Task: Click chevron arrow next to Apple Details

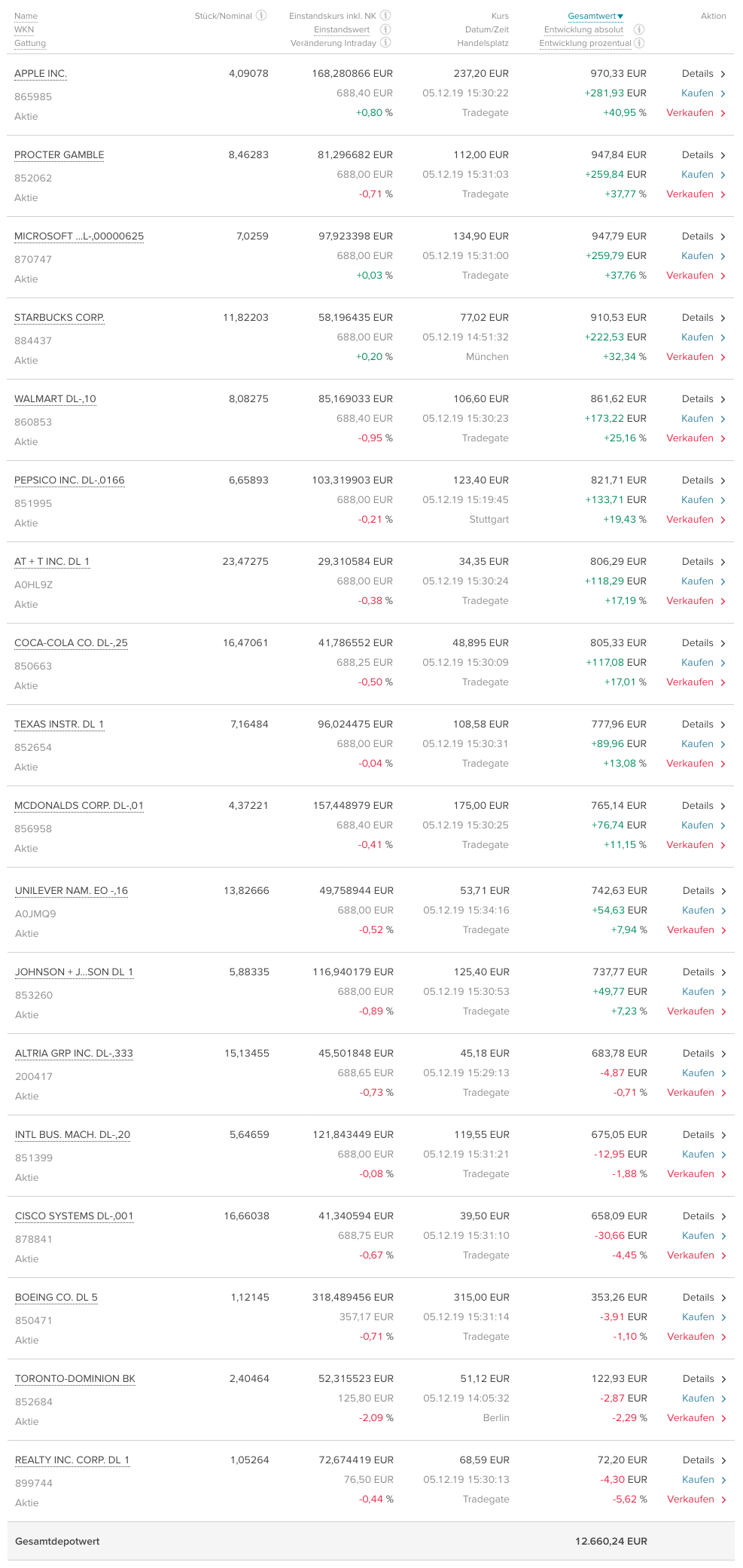Action: click(723, 74)
